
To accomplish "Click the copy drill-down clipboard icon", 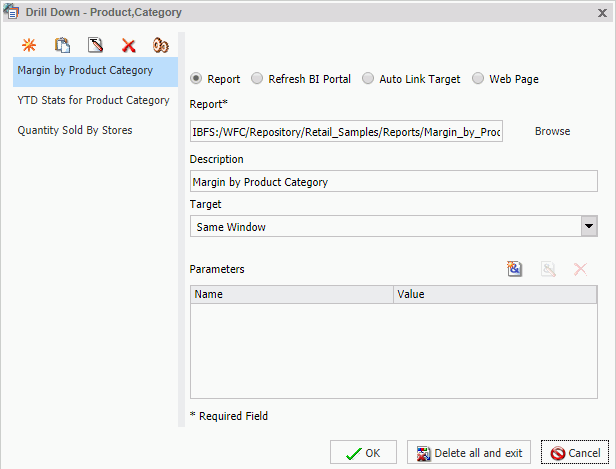I will pyautogui.click(x=62, y=45).
